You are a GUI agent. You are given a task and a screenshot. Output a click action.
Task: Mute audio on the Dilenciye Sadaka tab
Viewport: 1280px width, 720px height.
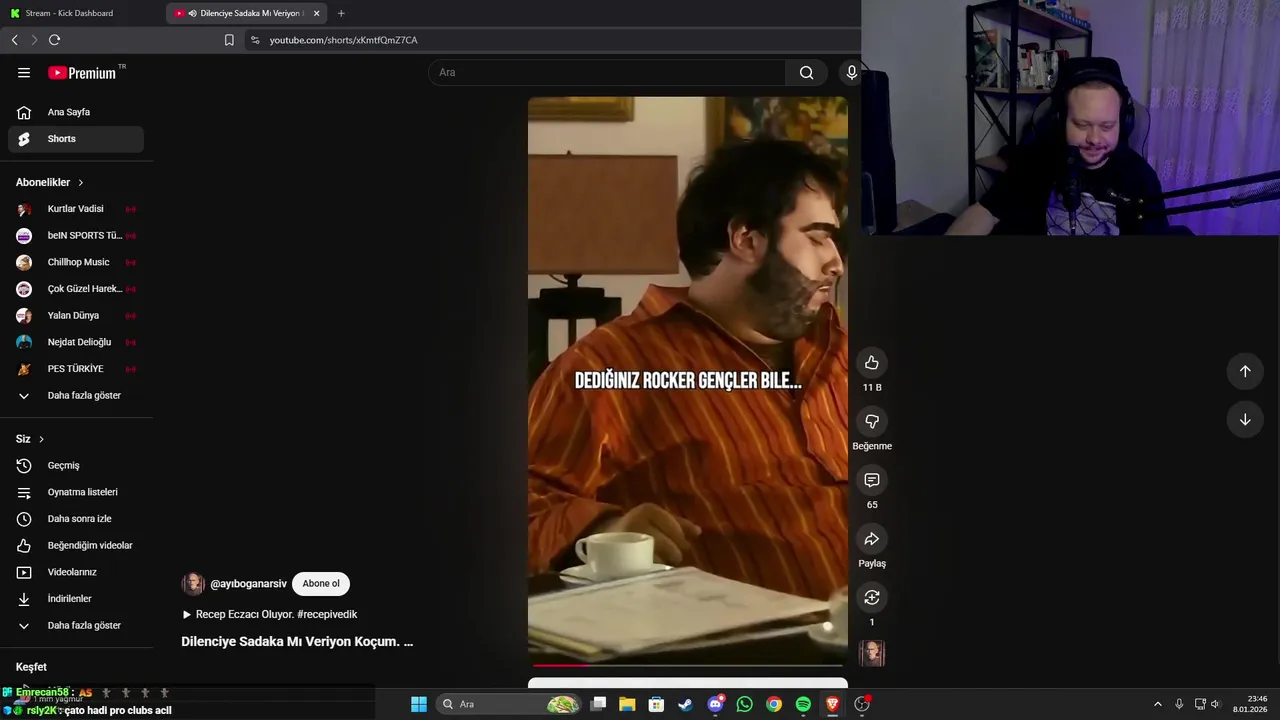(x=192, y=13)
